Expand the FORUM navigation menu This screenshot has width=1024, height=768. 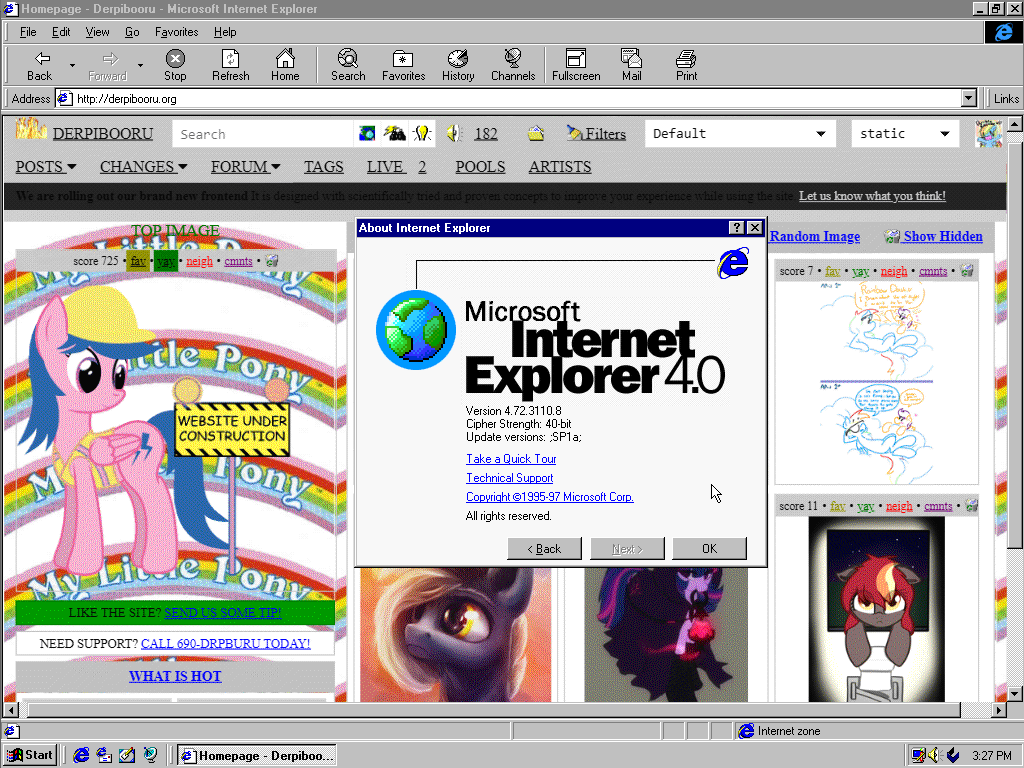point(246,167)
